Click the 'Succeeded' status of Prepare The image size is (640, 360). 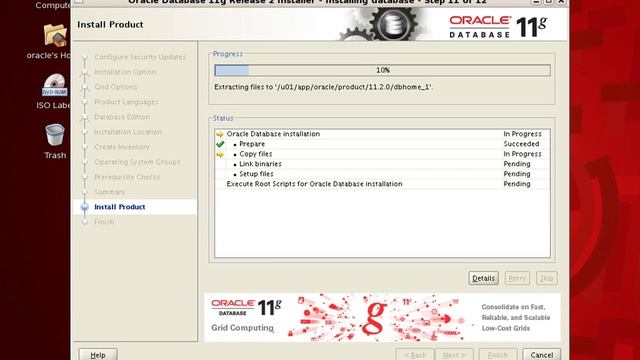pyautogui.click(x=521, y=144)
